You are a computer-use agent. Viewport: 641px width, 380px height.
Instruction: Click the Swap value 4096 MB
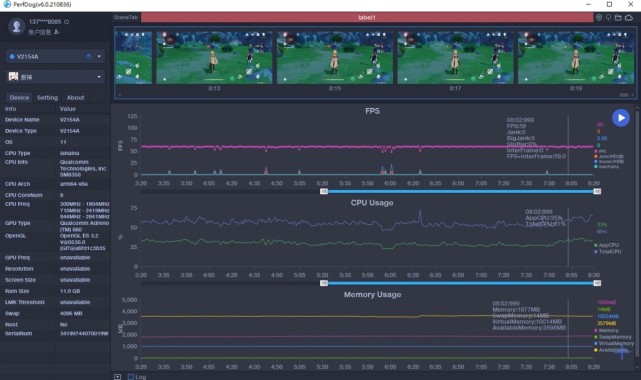click(x=71, y=313)
